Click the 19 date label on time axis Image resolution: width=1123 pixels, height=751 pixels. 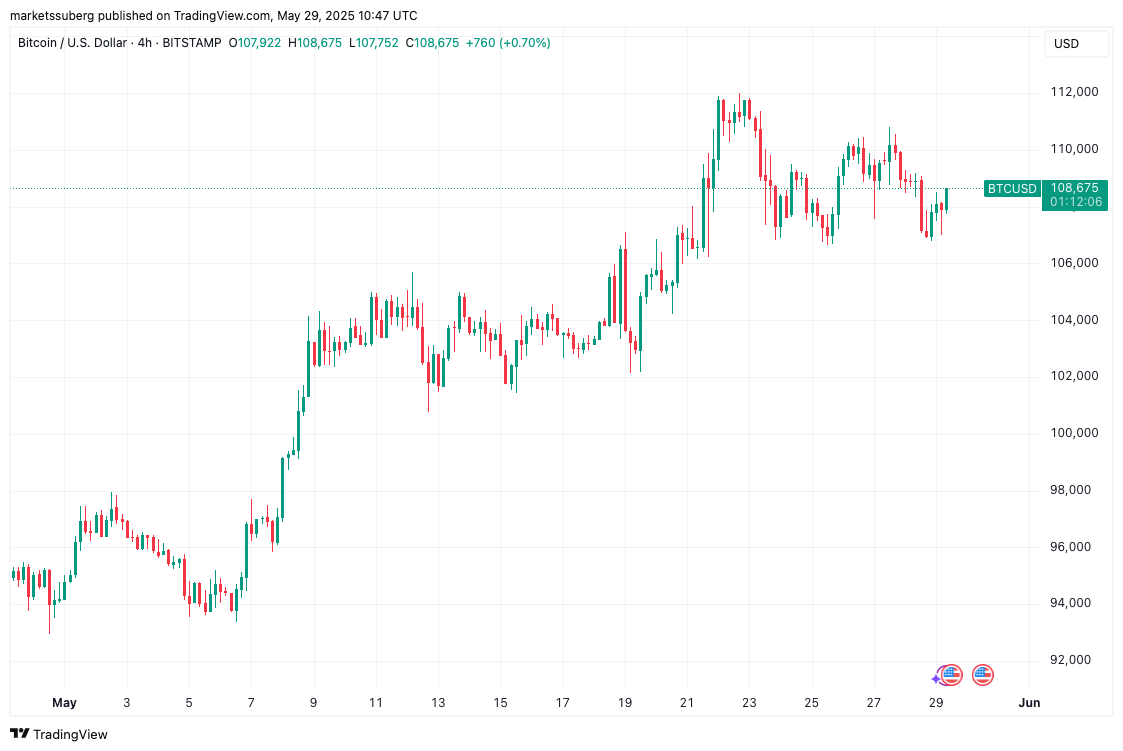pyautogui.click(x=625, y=703)
